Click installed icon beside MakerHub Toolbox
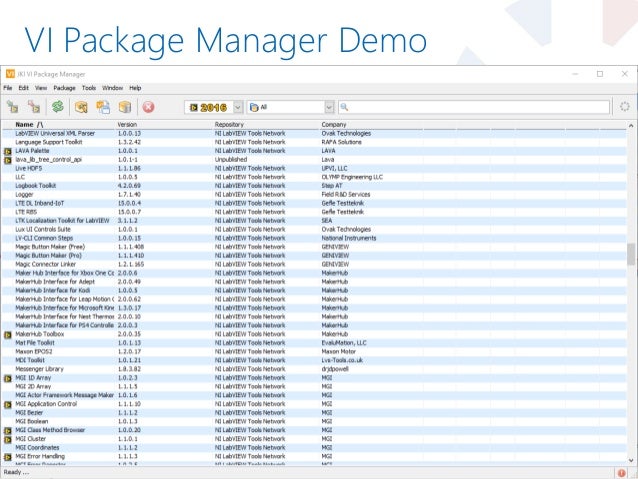 click(8, 335)
